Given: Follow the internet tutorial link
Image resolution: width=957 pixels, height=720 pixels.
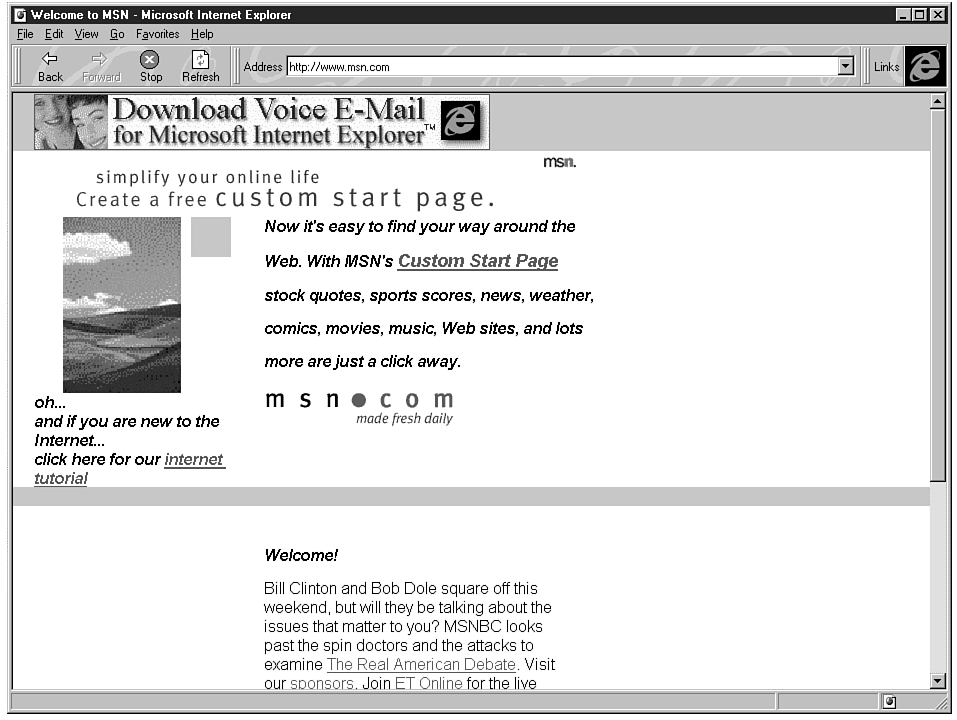Looking at the screenshot, I should click(x=194, y=460).
